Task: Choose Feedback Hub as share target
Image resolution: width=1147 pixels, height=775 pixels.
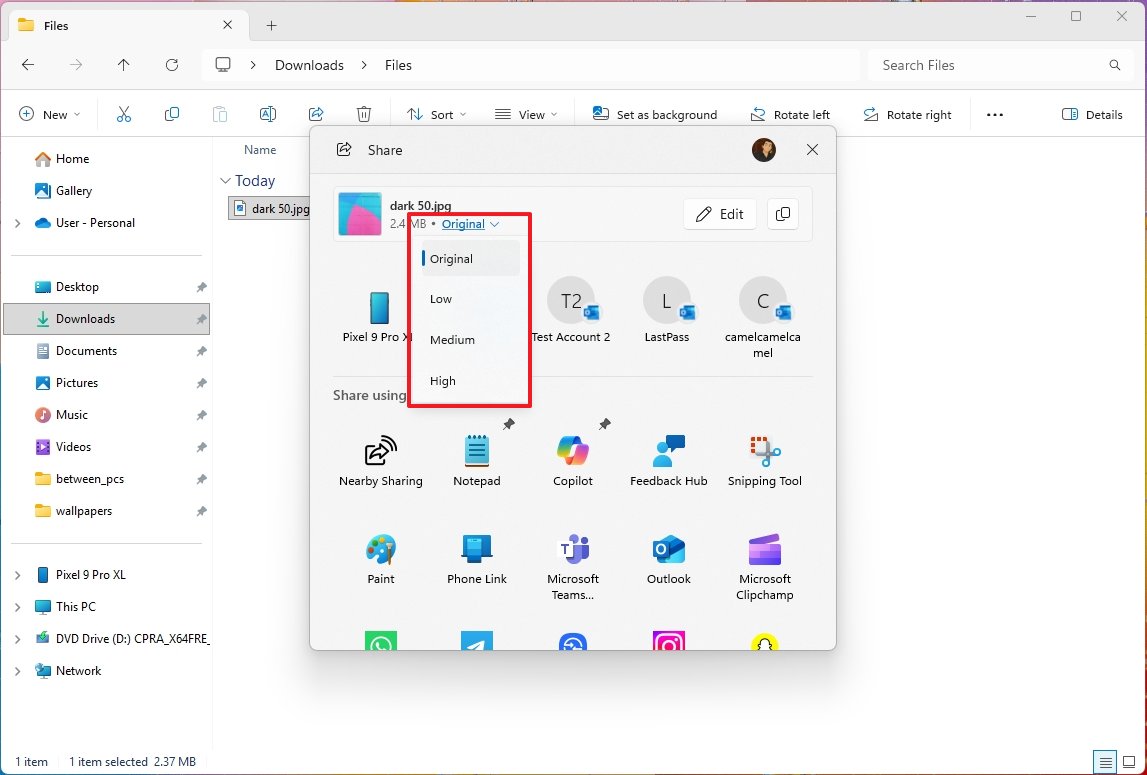Action: click(669, 461)
